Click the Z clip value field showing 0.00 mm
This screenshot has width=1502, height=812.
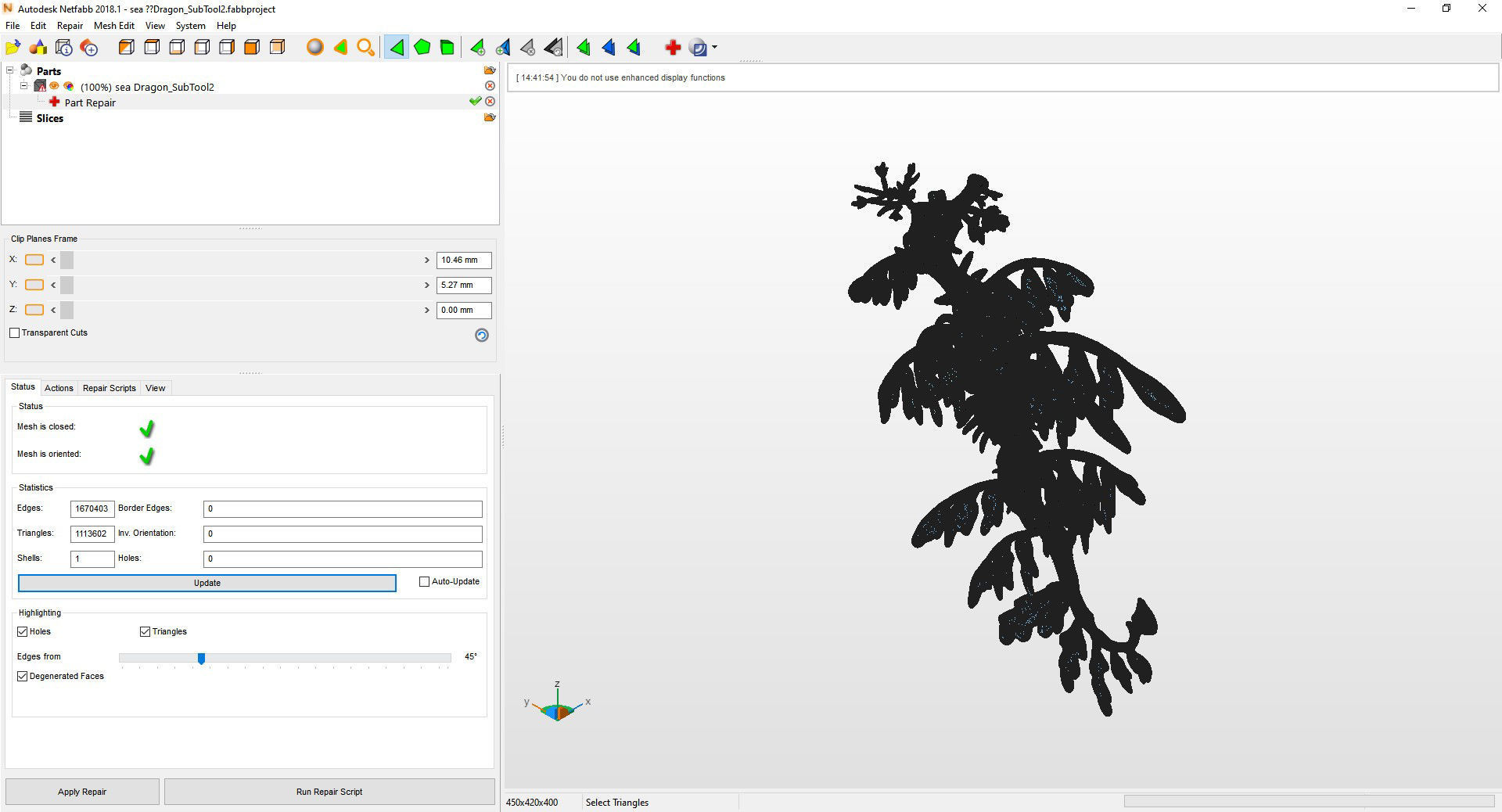coord(464,310)
